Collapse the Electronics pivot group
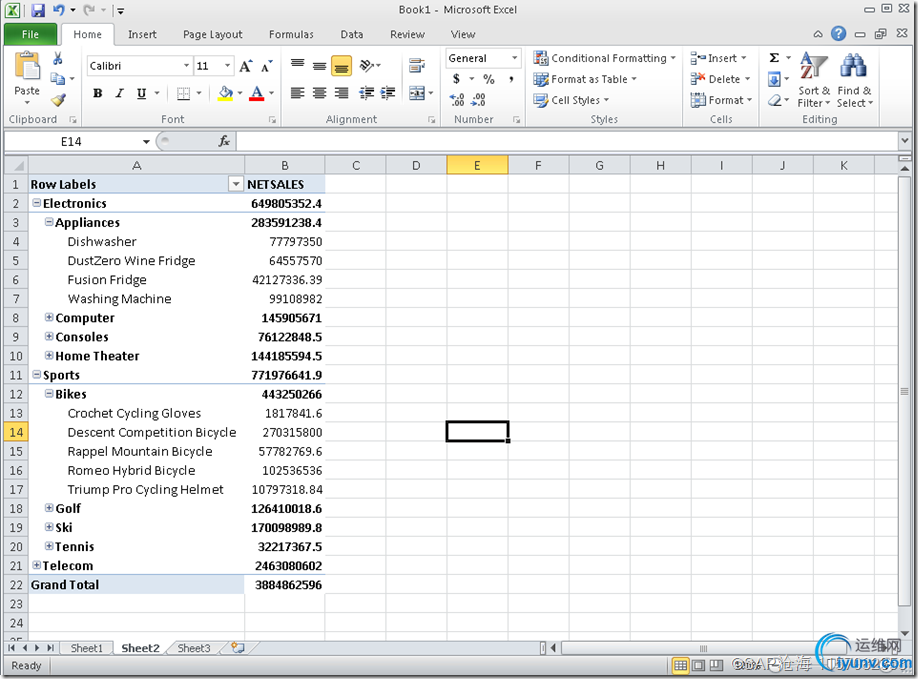This screenshot has height=679, width=918. (37, 203)
